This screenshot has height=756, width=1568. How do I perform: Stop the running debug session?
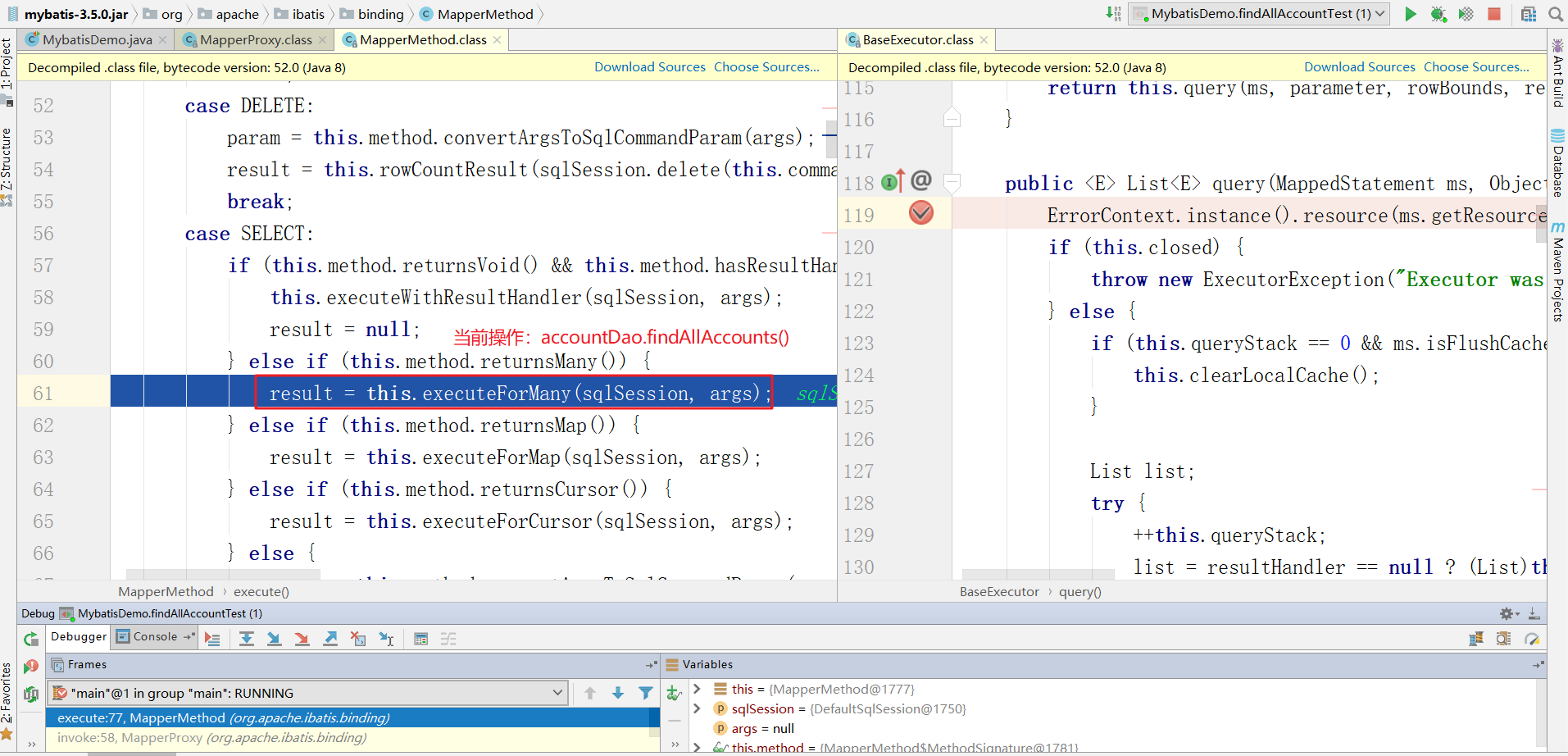coord(1494,14)
